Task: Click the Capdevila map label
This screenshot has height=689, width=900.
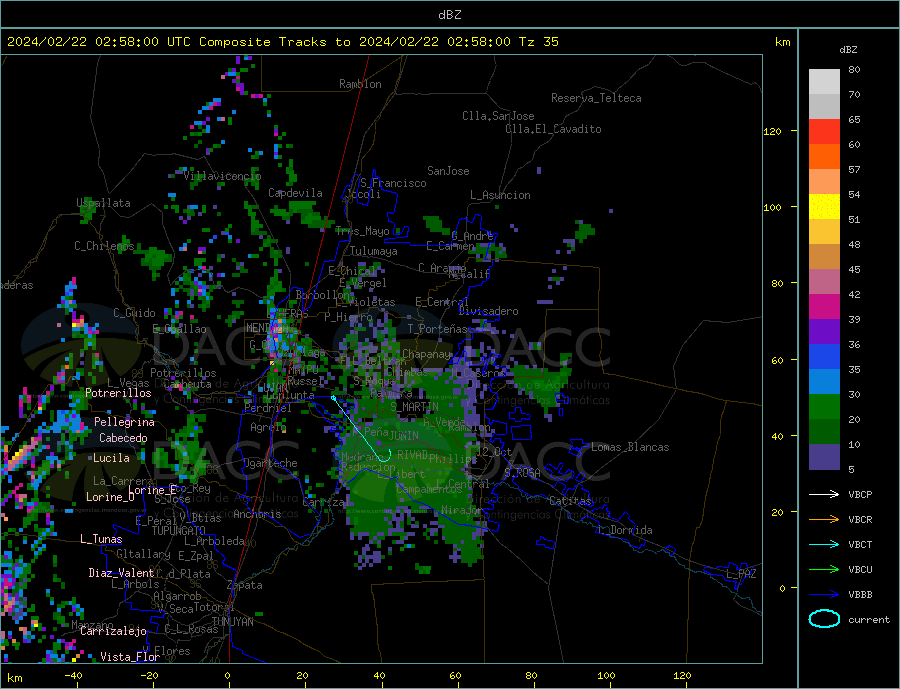Action: click(x=295, y=193)
